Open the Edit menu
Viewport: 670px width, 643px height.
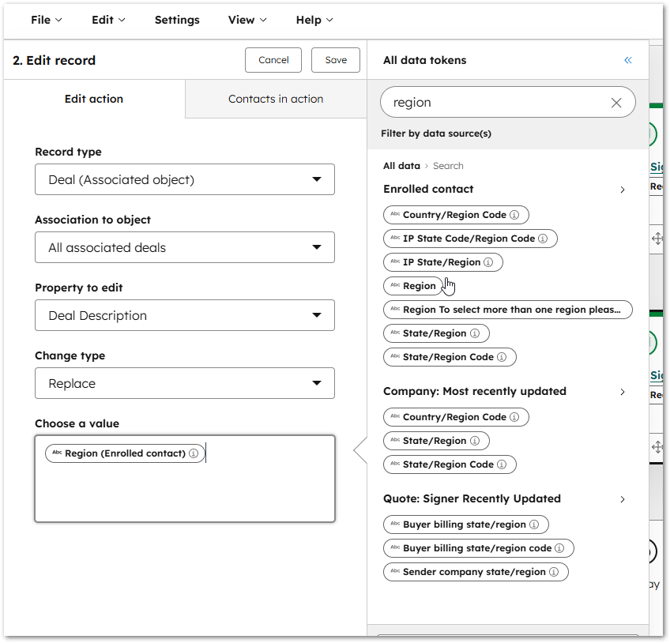[x=108, y=20]
